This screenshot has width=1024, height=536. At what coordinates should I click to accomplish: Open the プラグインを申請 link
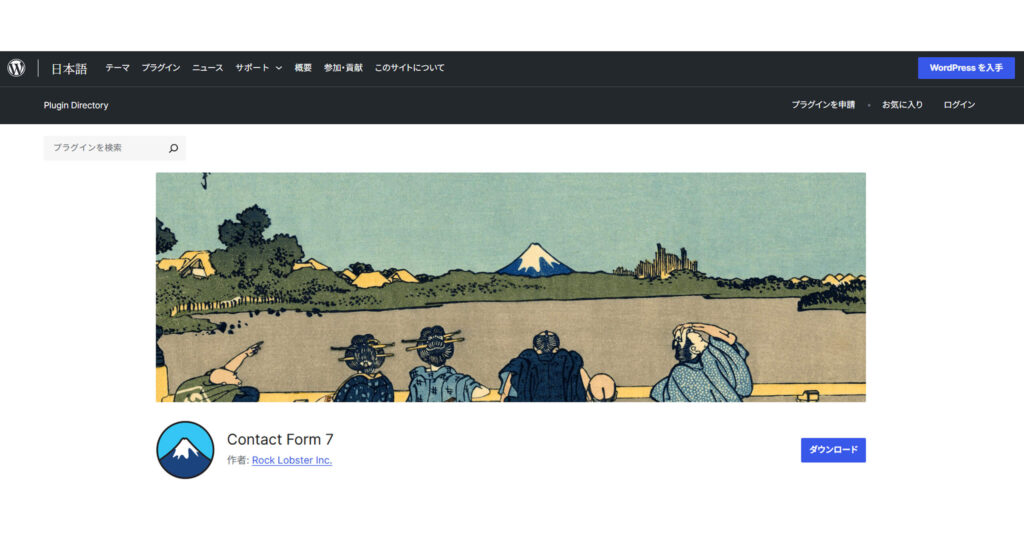pos(823,105)
